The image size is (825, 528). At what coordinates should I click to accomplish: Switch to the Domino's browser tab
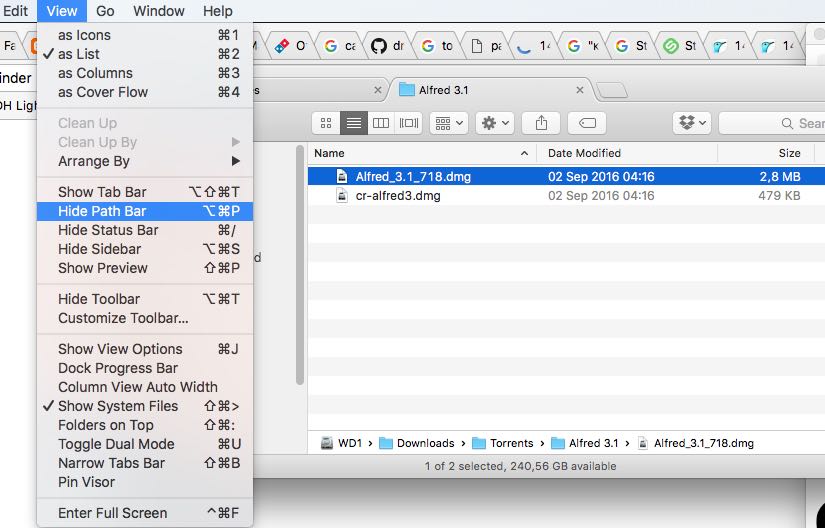pos(290,46)
